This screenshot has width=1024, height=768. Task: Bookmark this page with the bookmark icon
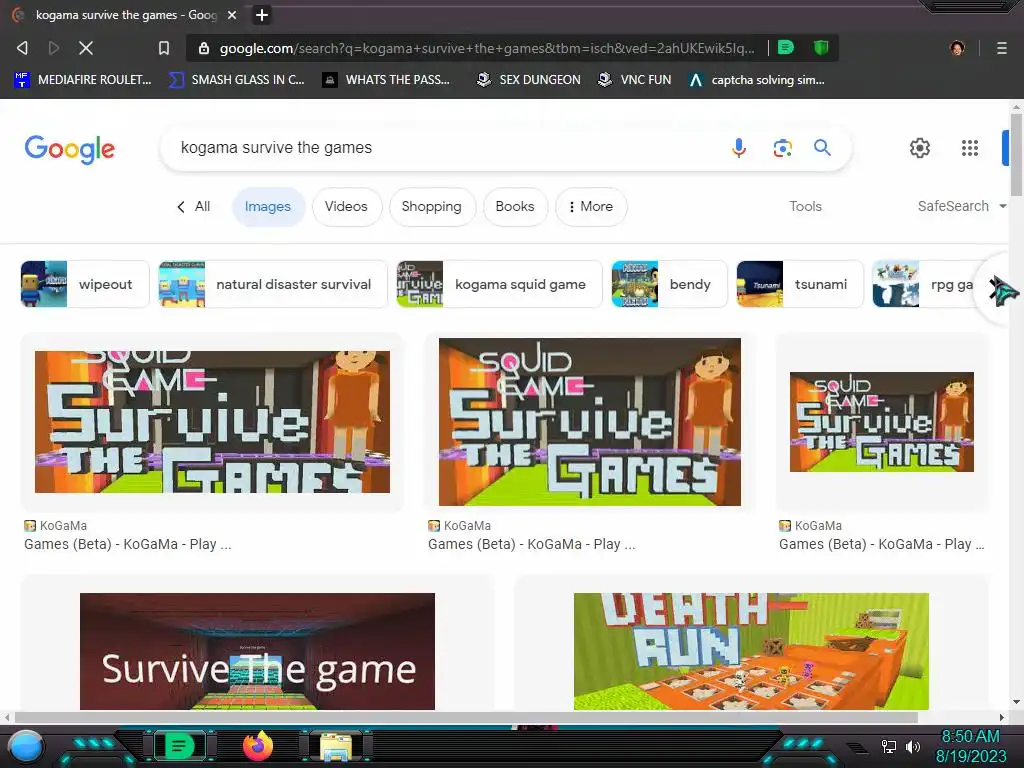coord(164,48)
